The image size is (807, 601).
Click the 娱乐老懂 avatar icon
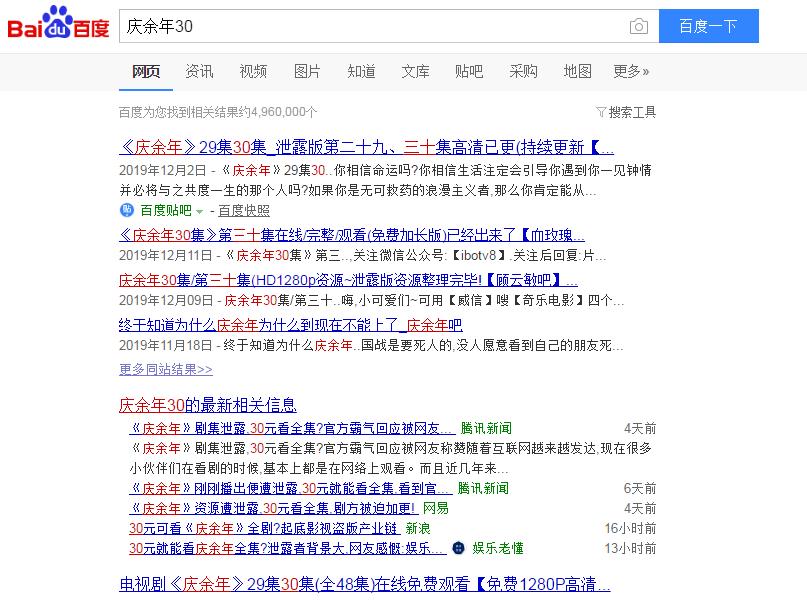point(458,547)
